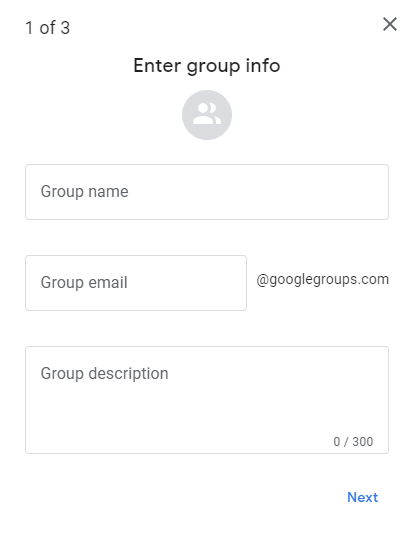The height and width of the screenshot is (535, 417).
Task: Click the 0 / 300 character counter
Action: 353,442
